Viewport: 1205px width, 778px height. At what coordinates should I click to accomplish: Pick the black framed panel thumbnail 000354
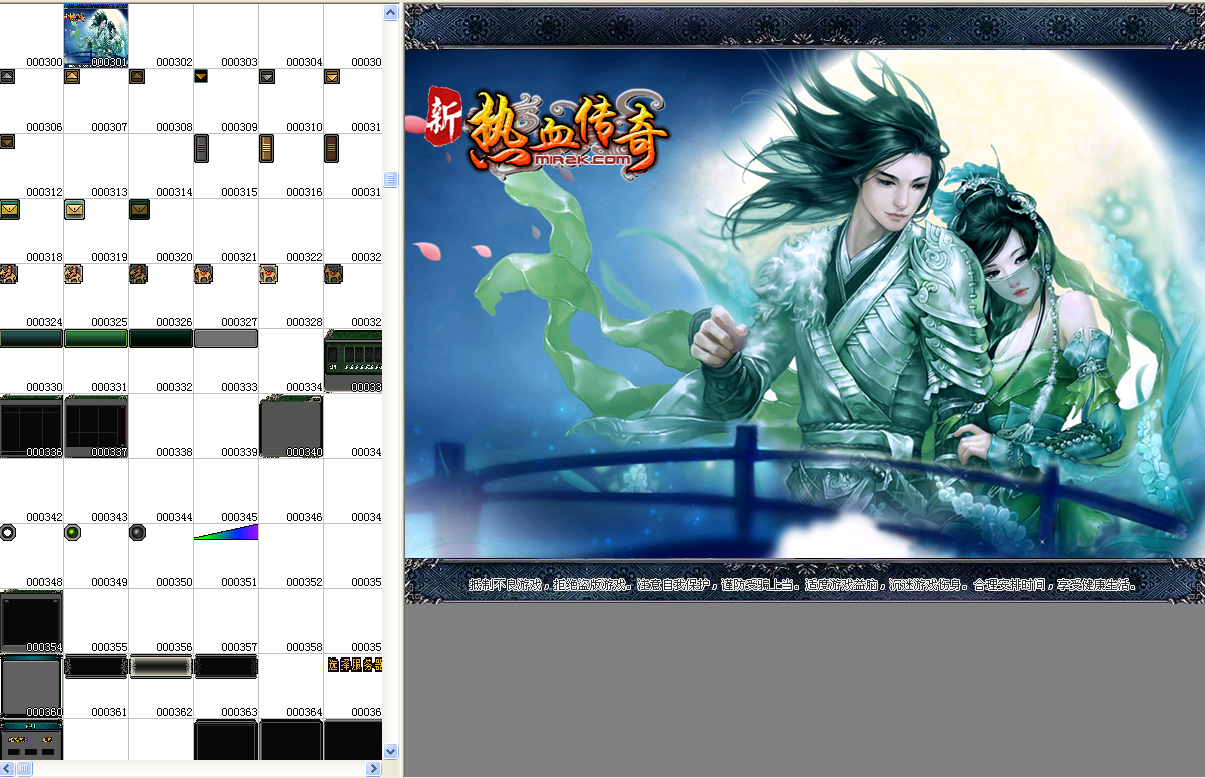click(31, 621)
